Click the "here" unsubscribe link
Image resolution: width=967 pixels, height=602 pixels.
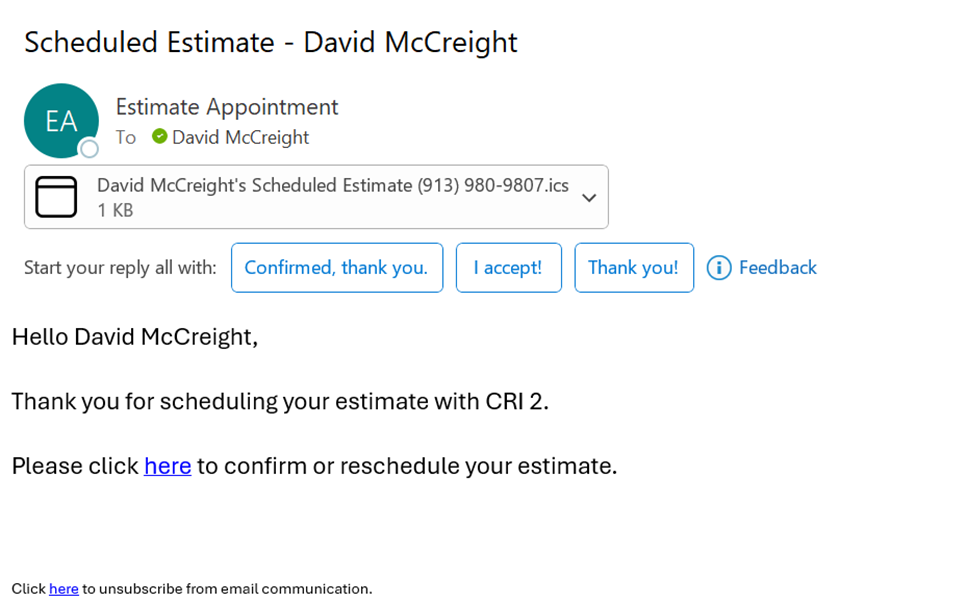pos(64,589)
